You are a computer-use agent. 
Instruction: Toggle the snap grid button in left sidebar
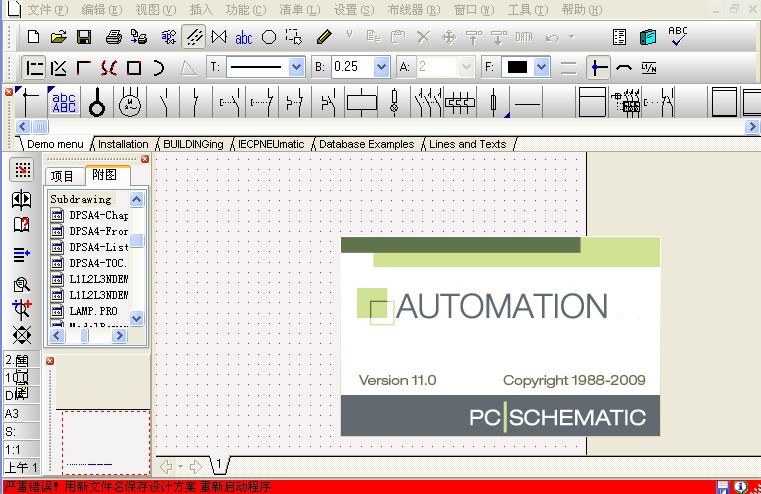click(22, 170)
